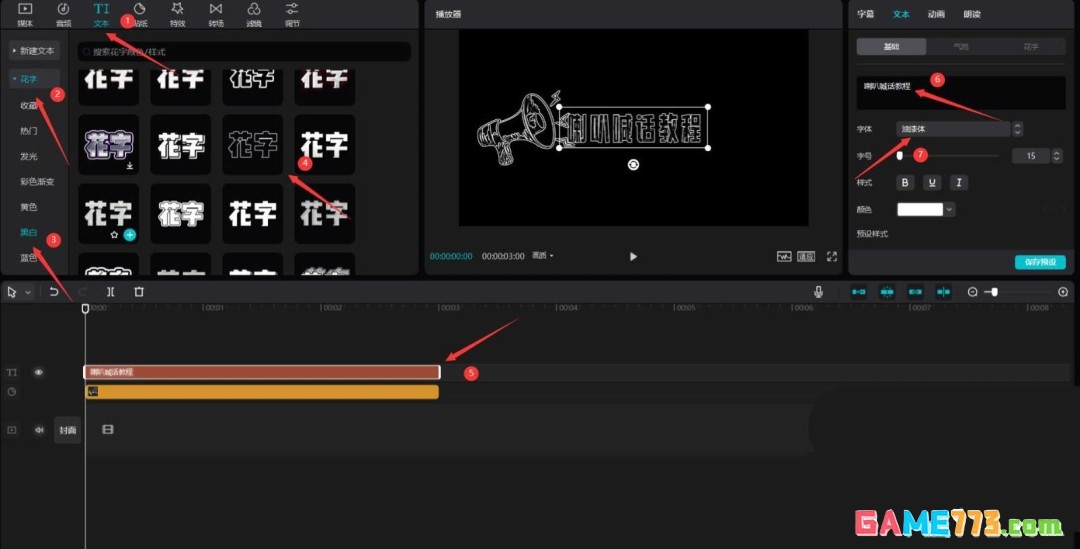
Task: Expand the 新建文本 section
Action: click(34, 50)
